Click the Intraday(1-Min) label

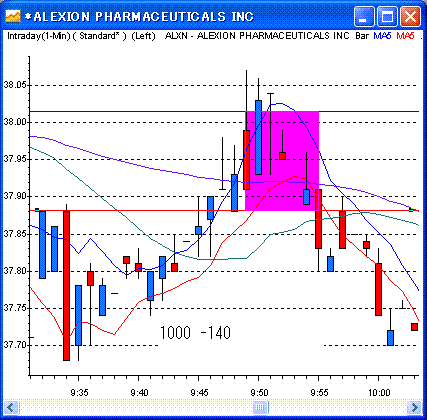click(x=38, y=36)
